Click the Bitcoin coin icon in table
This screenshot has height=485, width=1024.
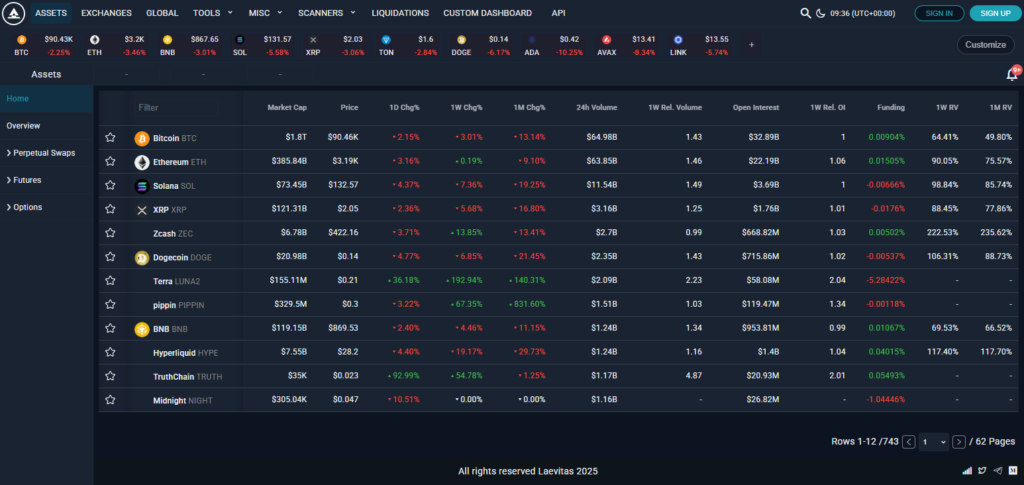(x=141, y=137)
